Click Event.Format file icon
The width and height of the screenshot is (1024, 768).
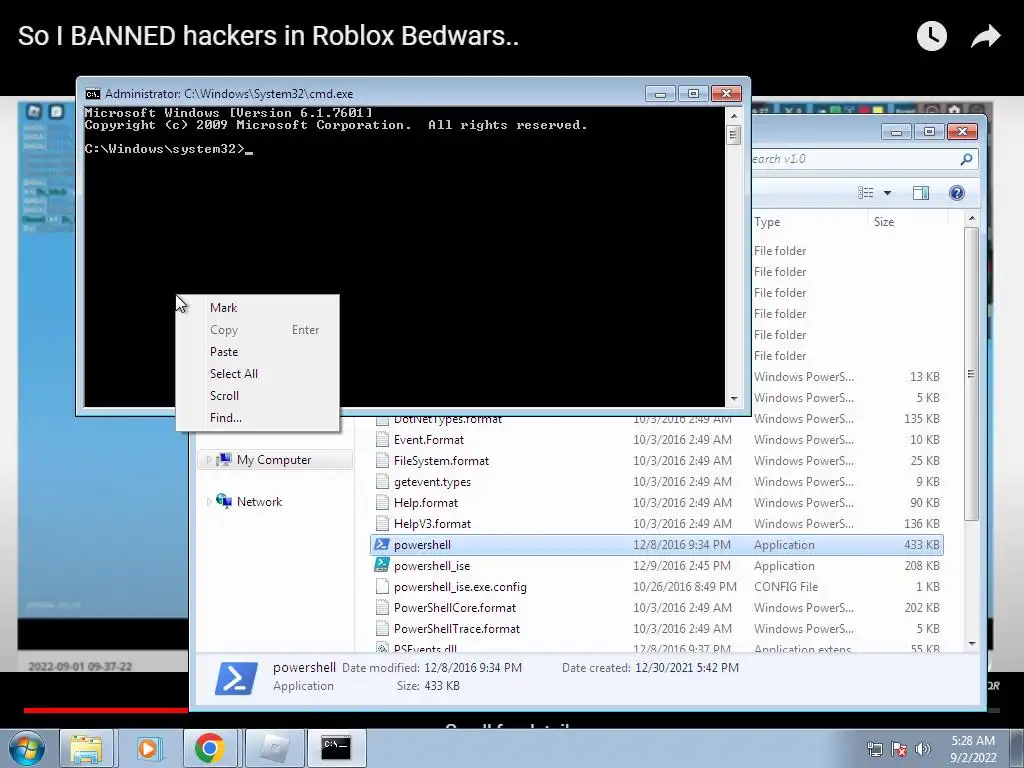coord(382,440)
